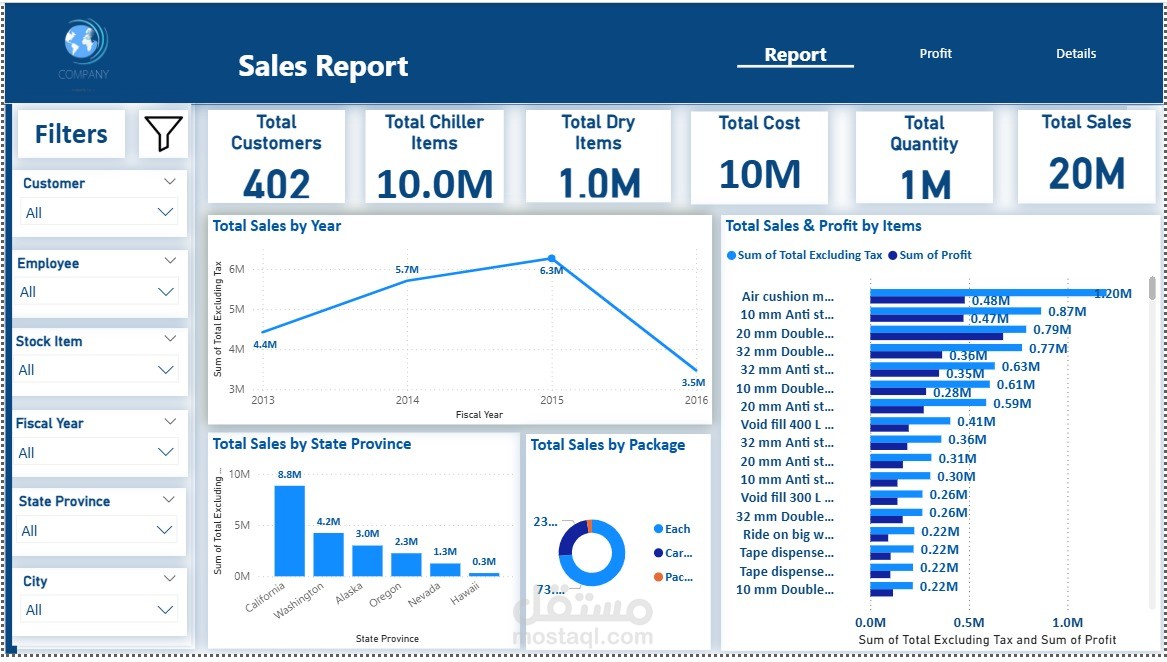
Task: Open the State Province All dropdown
Action: [x=99, y=530]
